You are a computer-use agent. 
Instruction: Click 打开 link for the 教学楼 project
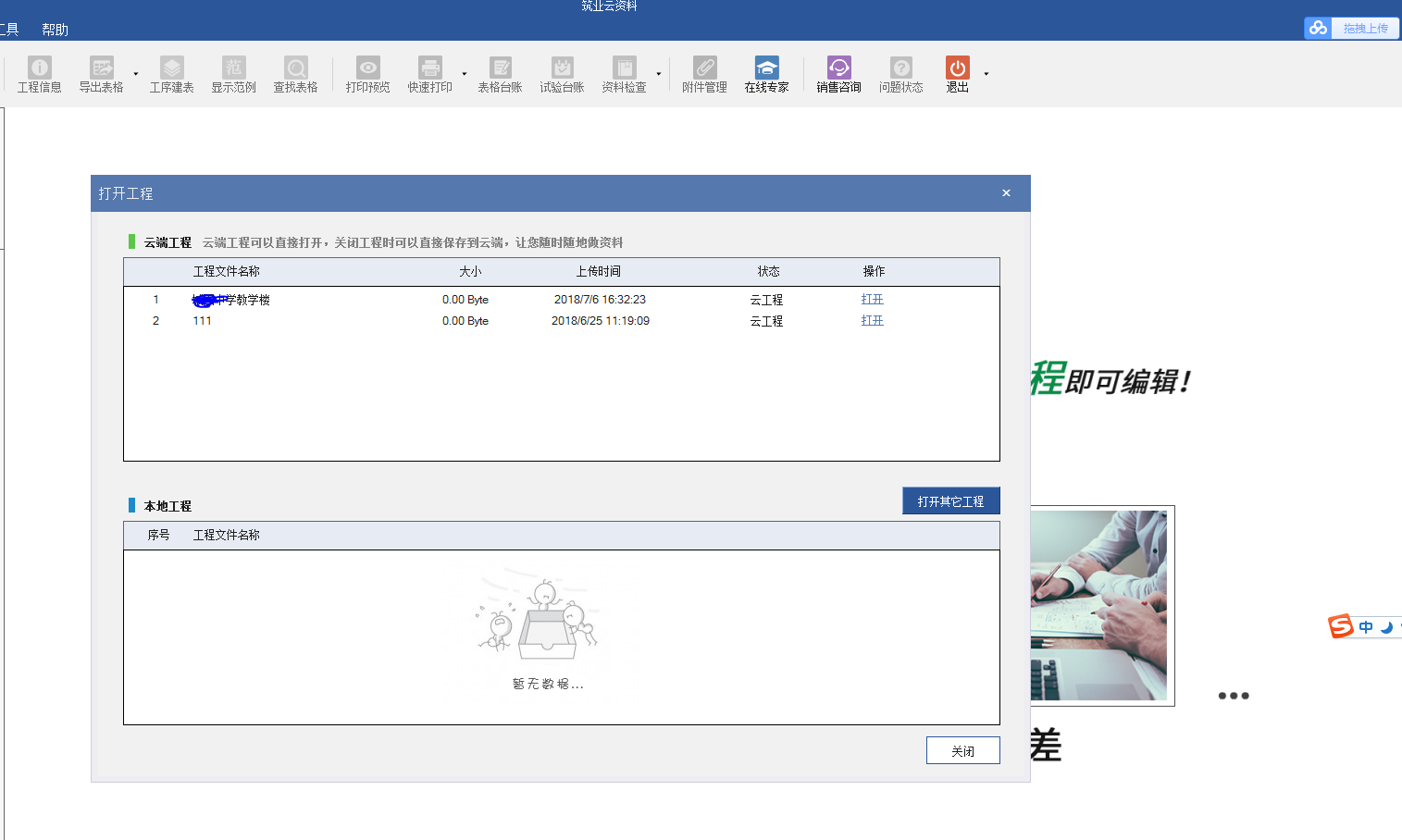point(872,300)
